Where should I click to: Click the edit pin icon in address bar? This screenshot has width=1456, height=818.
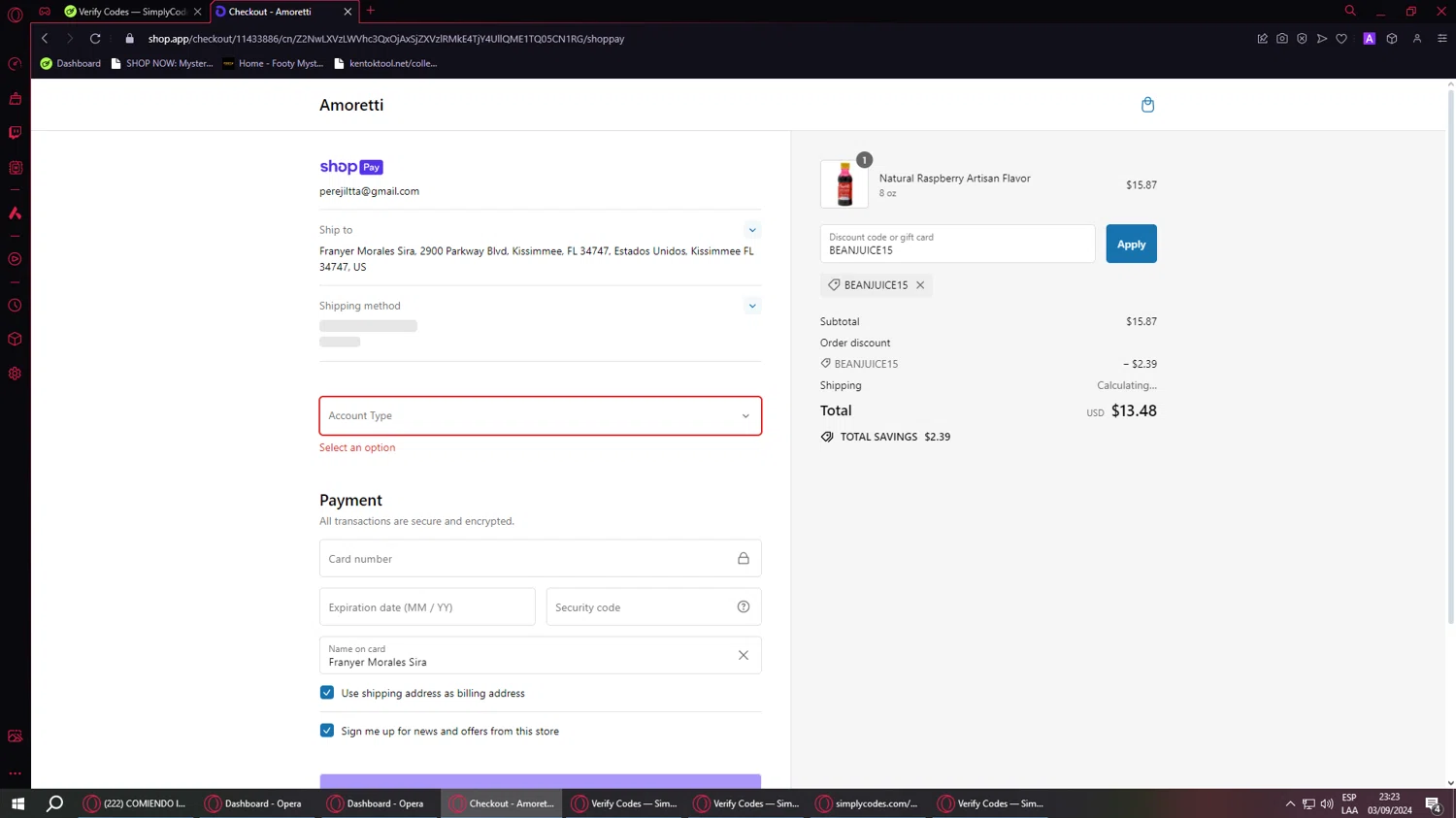(x=1262, y=39)
